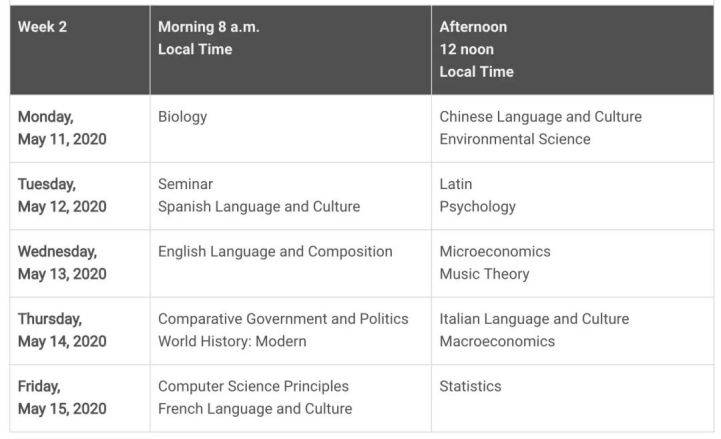Select World History: Modern entry
Viewport: 721px width, 439px height.
point(232,341)
